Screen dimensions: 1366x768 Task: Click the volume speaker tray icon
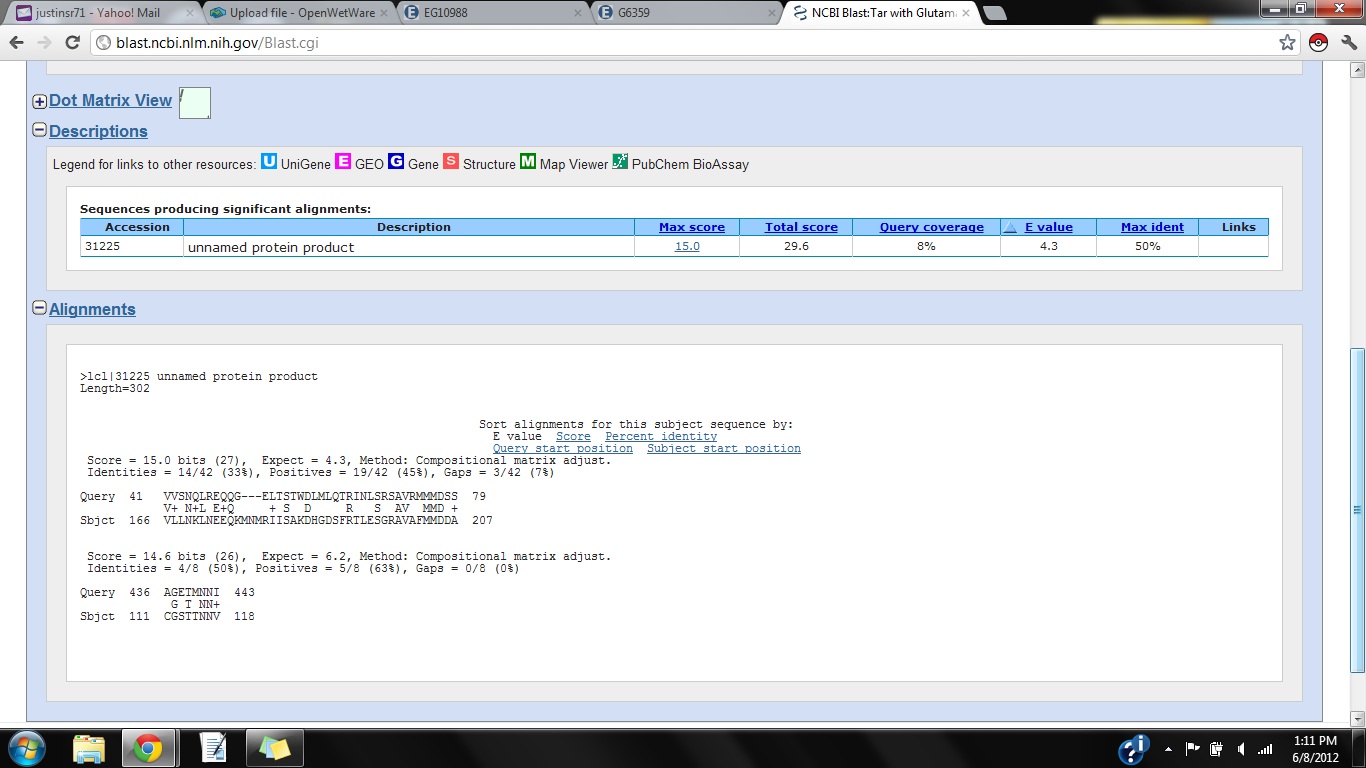[1241, 749]
